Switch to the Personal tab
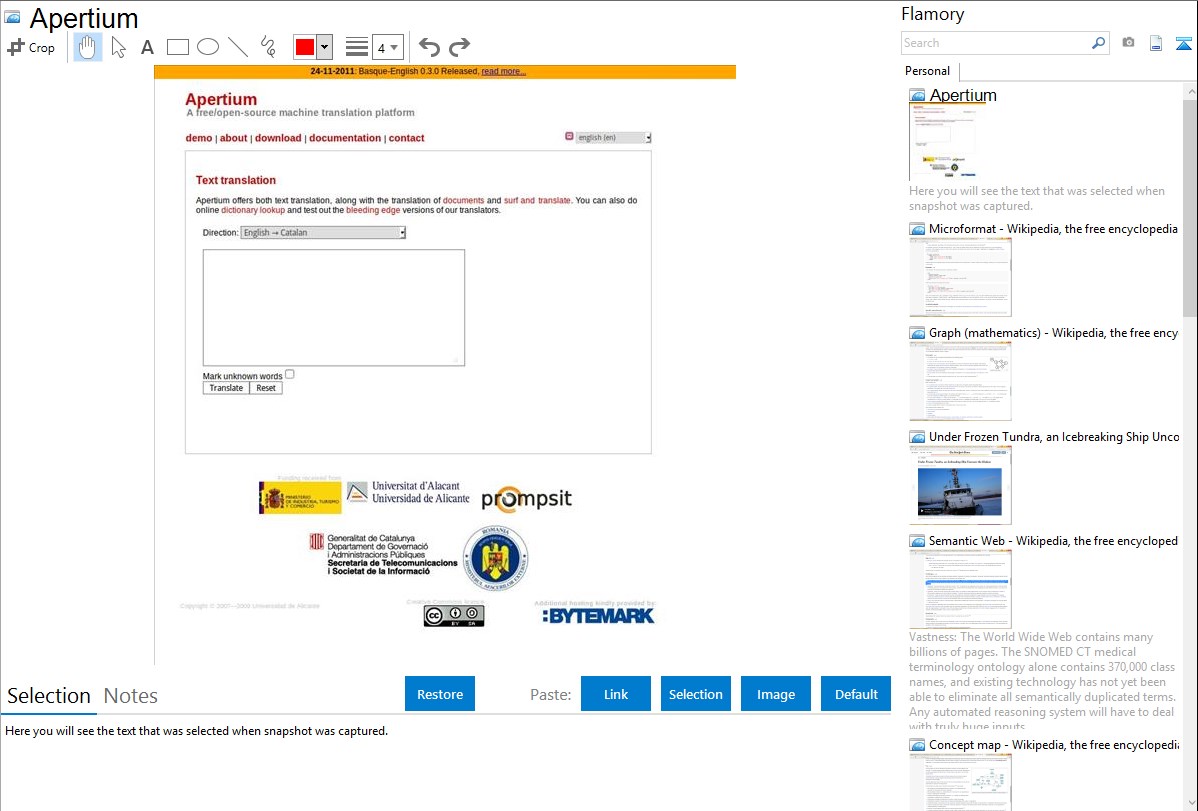 pyautogui.click(x=928, y=70)
